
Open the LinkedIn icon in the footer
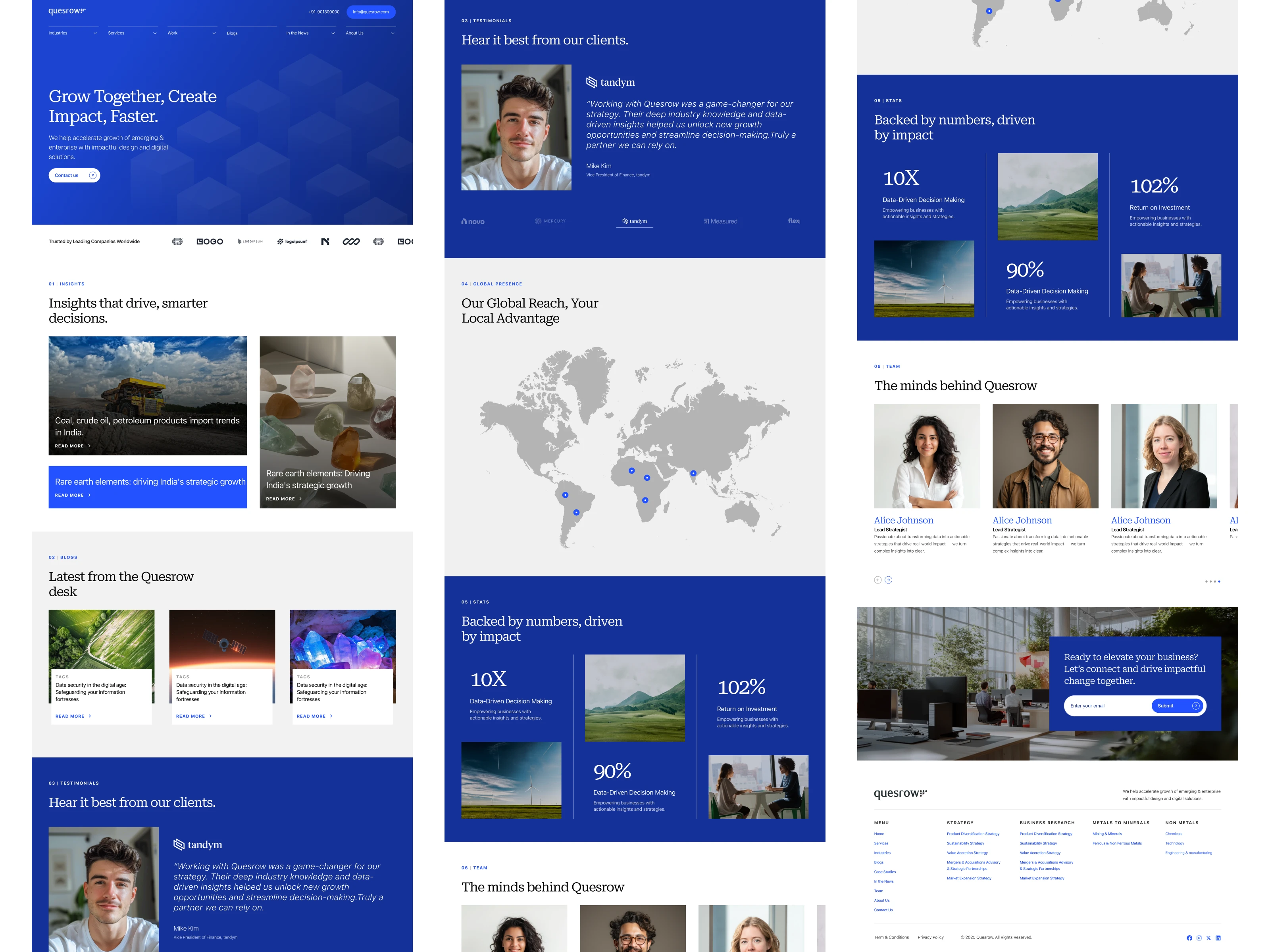pyautogui.click(x=1218, y=938)
